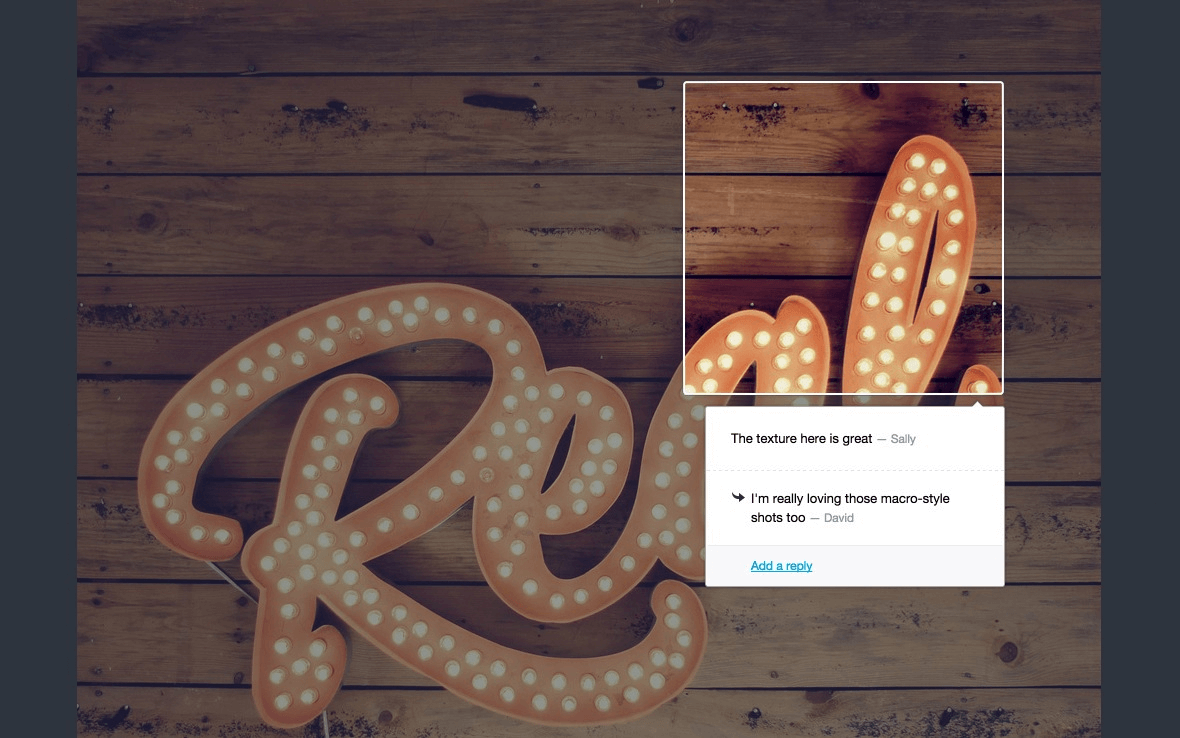This screenshot has width=1180, height=738.
Task: Click the dark smudge on the top plank
Action: click(500, 102)
